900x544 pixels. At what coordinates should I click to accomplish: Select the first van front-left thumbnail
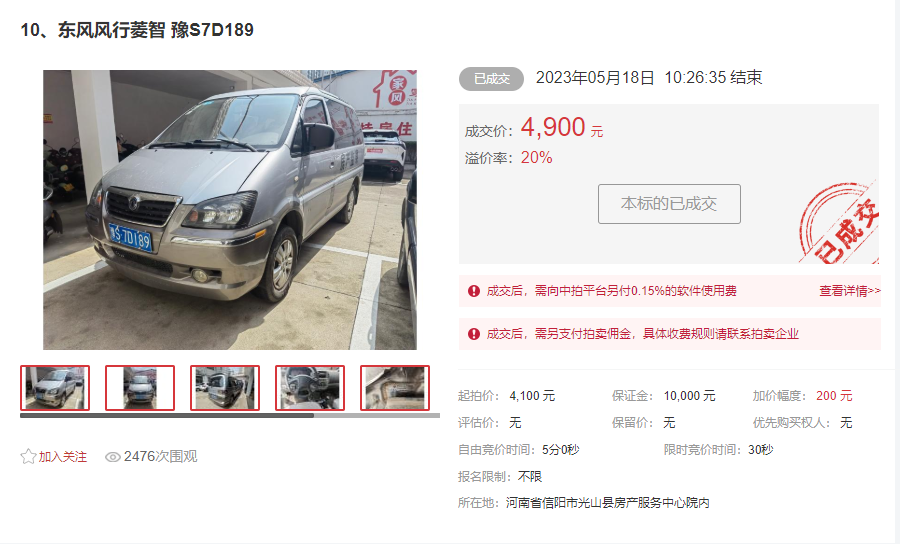point(55,388)
